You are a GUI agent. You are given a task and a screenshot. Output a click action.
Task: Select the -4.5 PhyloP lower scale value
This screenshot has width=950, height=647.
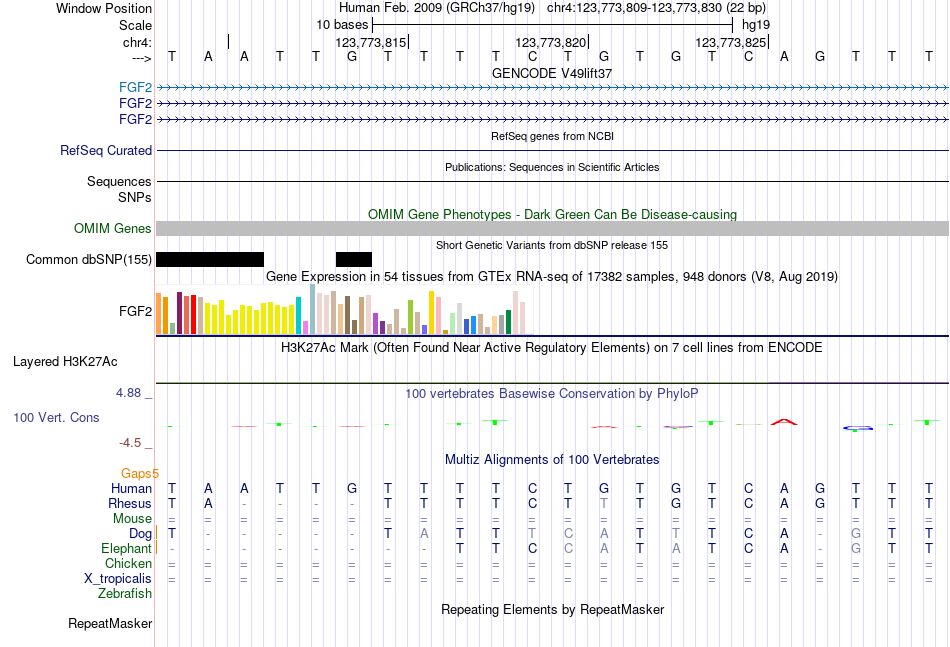point(130,443)
